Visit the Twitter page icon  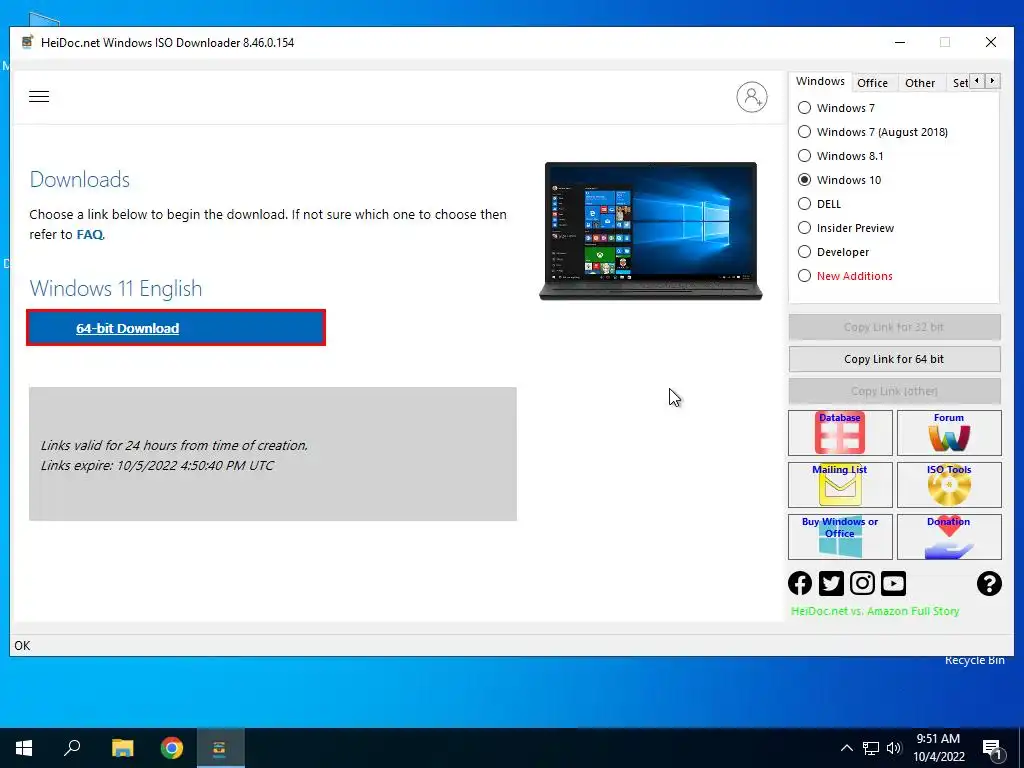pyautogui.click(x=831, y=583)
